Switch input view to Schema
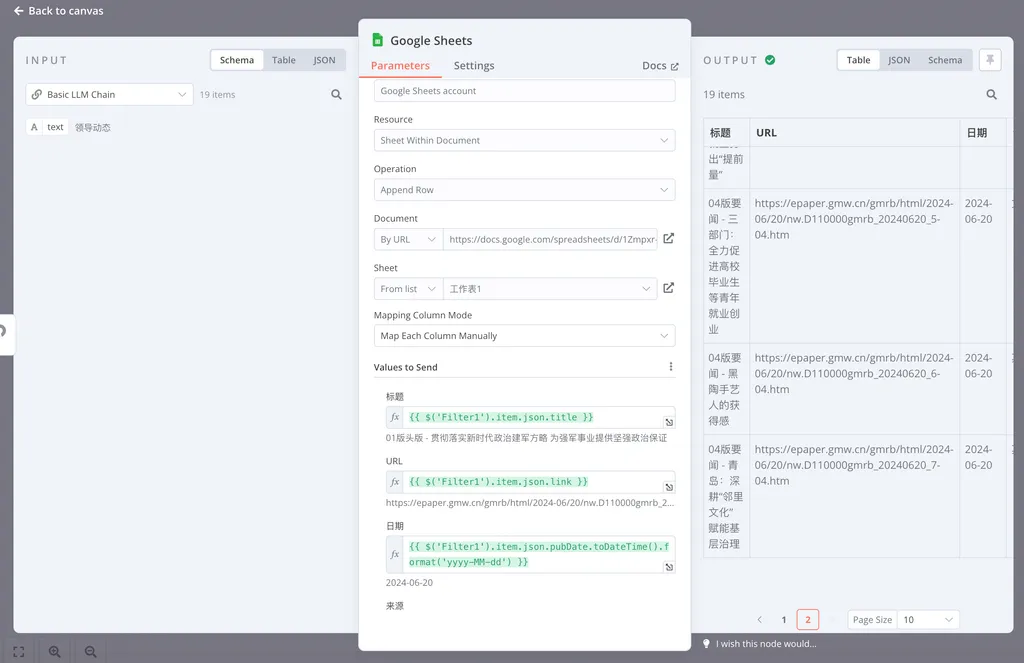This screenshot has height=663, width=1024. click(236, 60)
